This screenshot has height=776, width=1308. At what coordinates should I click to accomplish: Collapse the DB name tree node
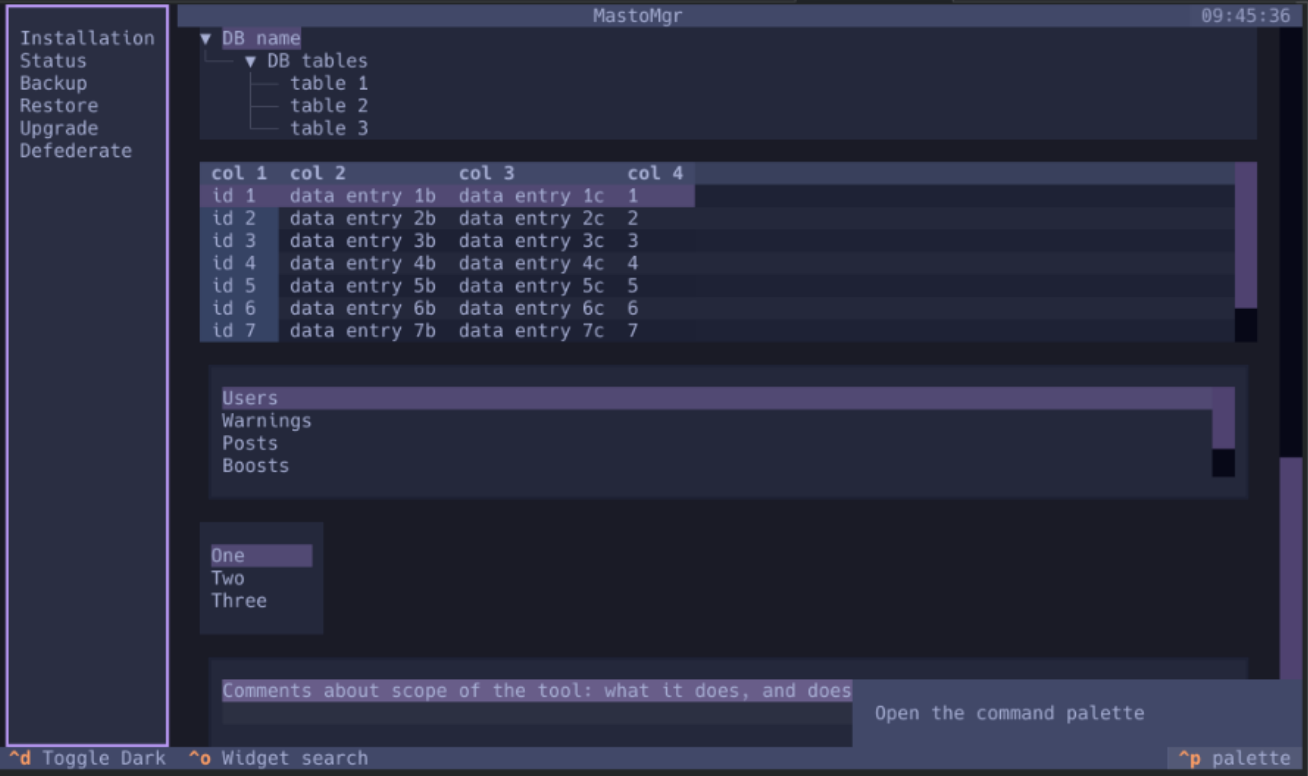point(206,39)
